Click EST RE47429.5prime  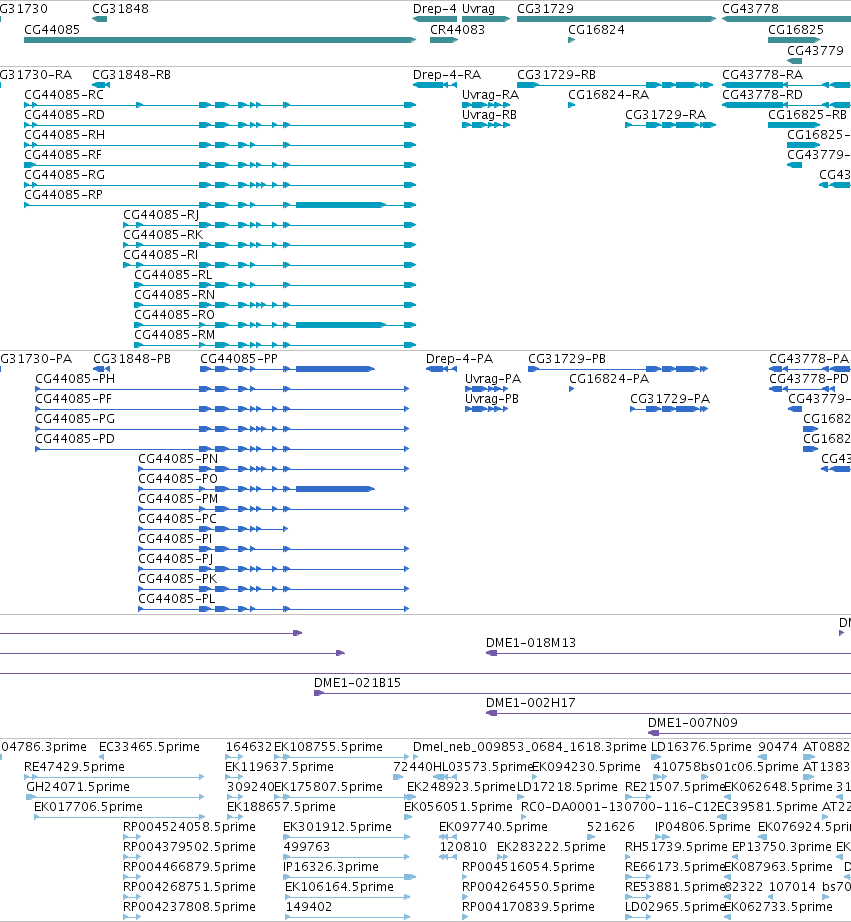(x=74, y=767)
